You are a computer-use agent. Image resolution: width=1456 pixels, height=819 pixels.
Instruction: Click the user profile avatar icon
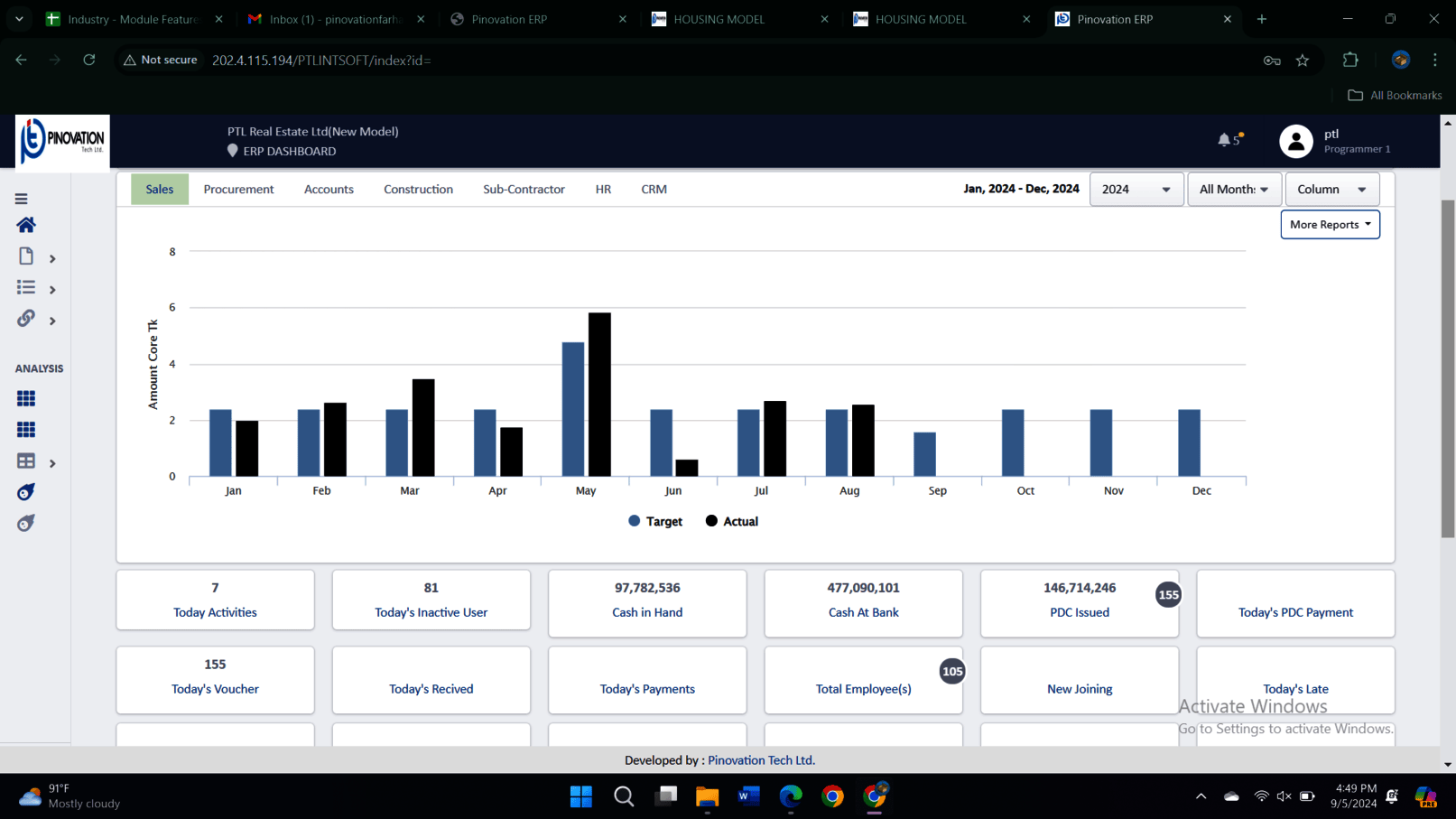pos(1295,141)
